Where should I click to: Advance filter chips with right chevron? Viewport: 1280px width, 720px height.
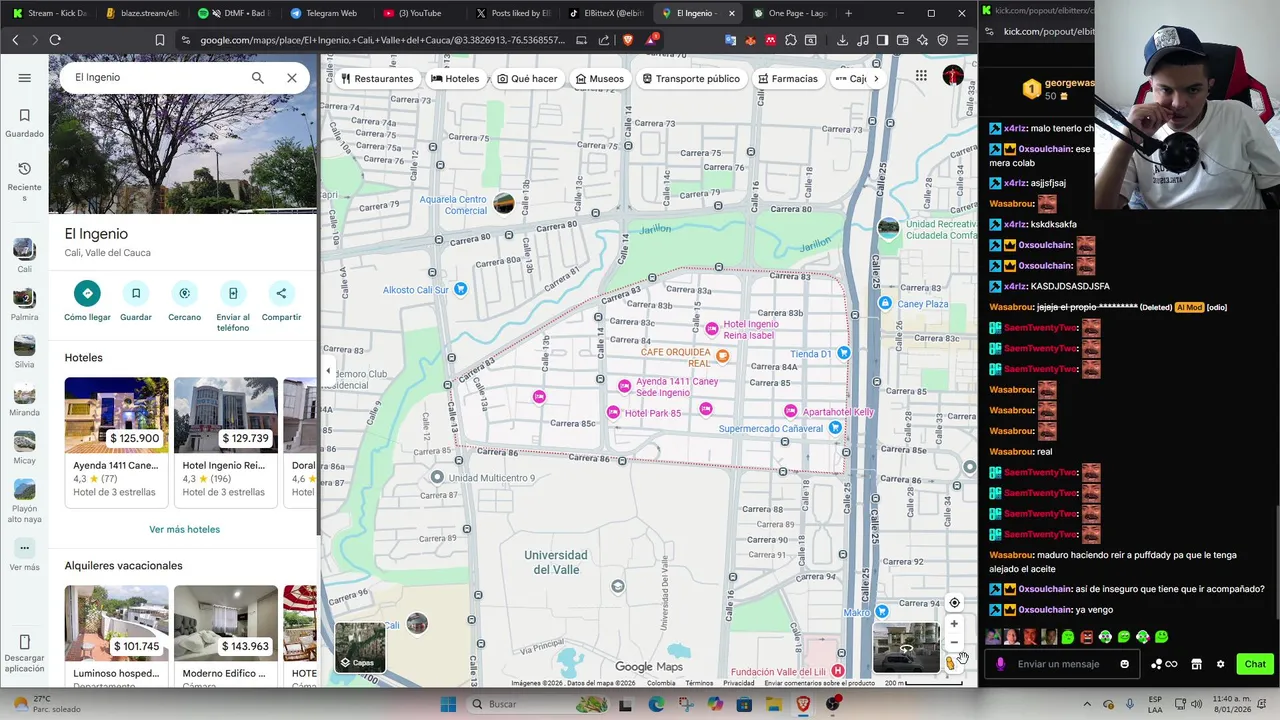876,78
